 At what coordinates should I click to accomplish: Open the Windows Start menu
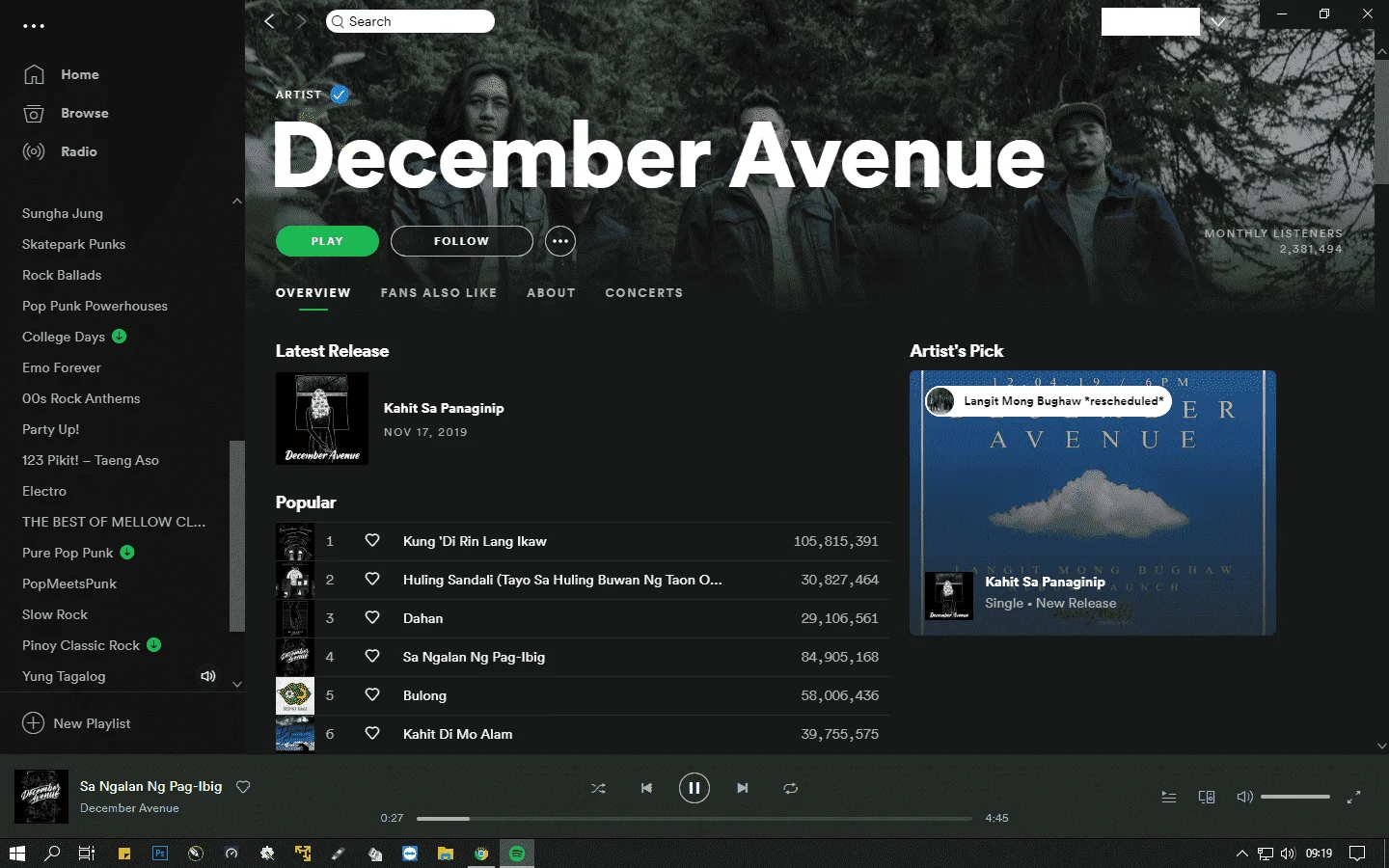click(16, 854)
